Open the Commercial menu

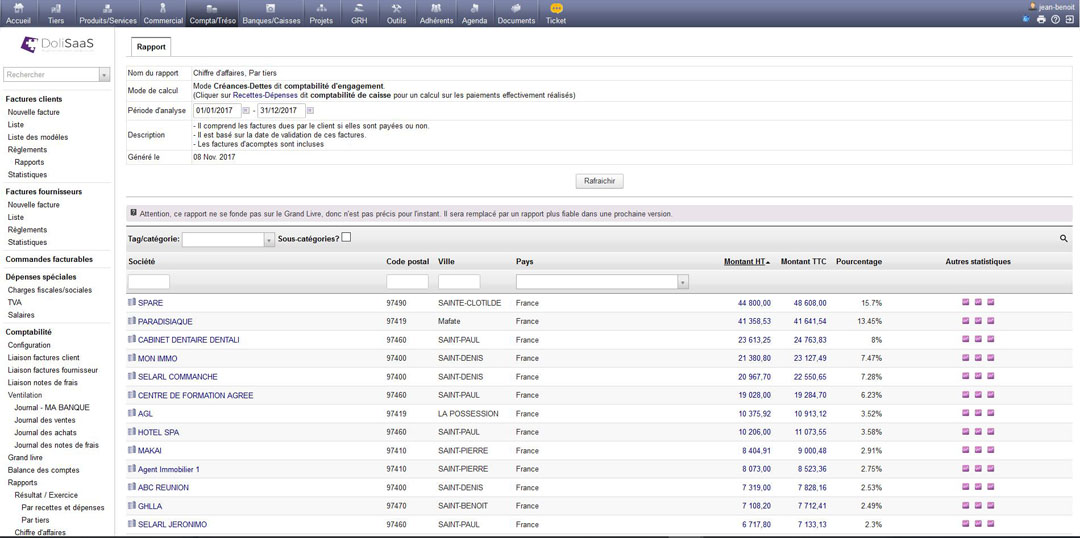tap(163, 14)
